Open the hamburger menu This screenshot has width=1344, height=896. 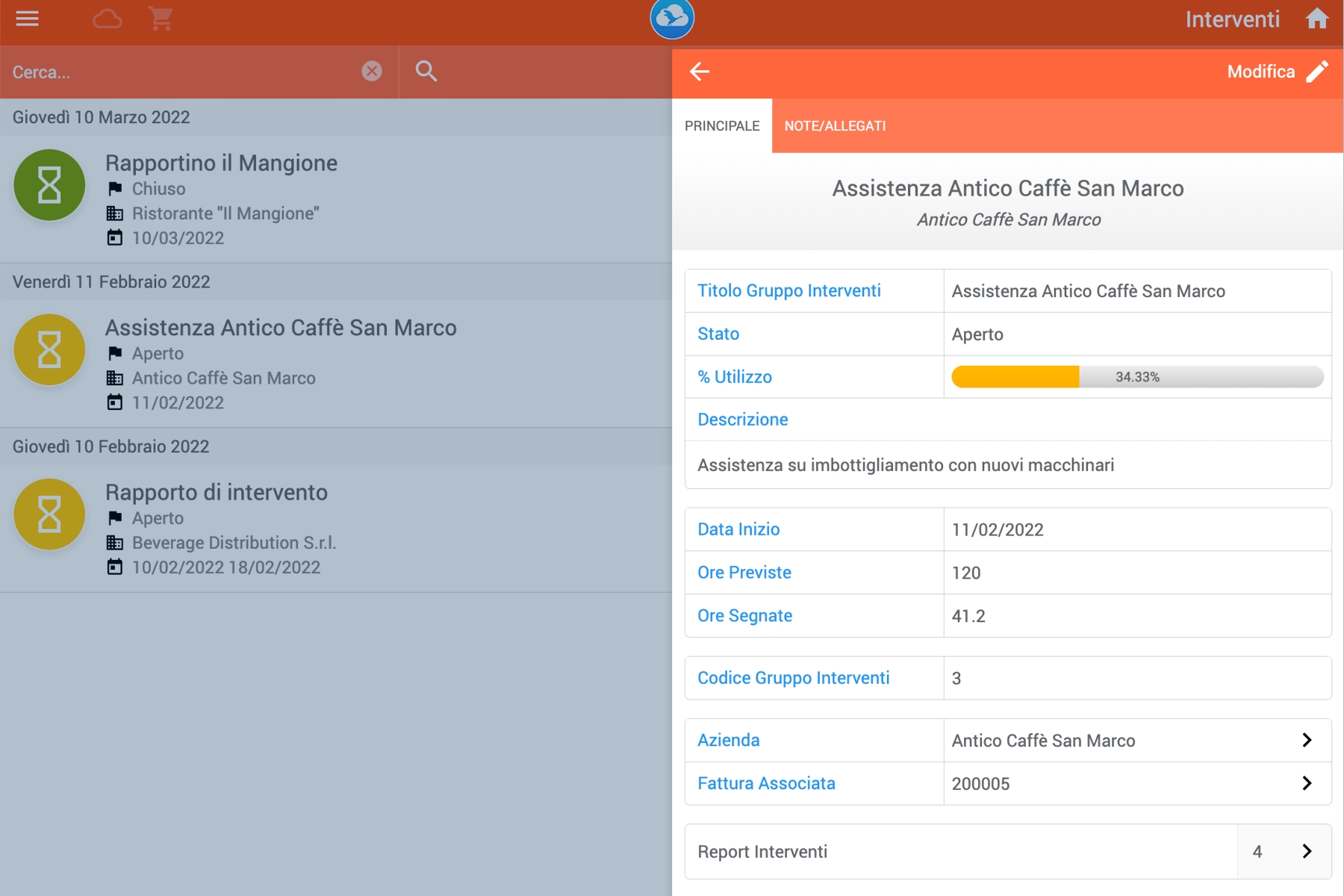coord(27,19)
